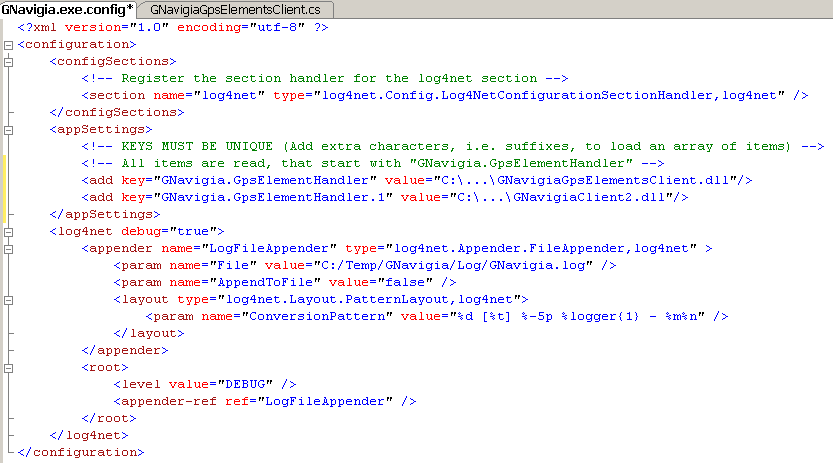Click the closing appSettings tag
The width and height of the screenshot is (833, 463).
pos(105,215)
